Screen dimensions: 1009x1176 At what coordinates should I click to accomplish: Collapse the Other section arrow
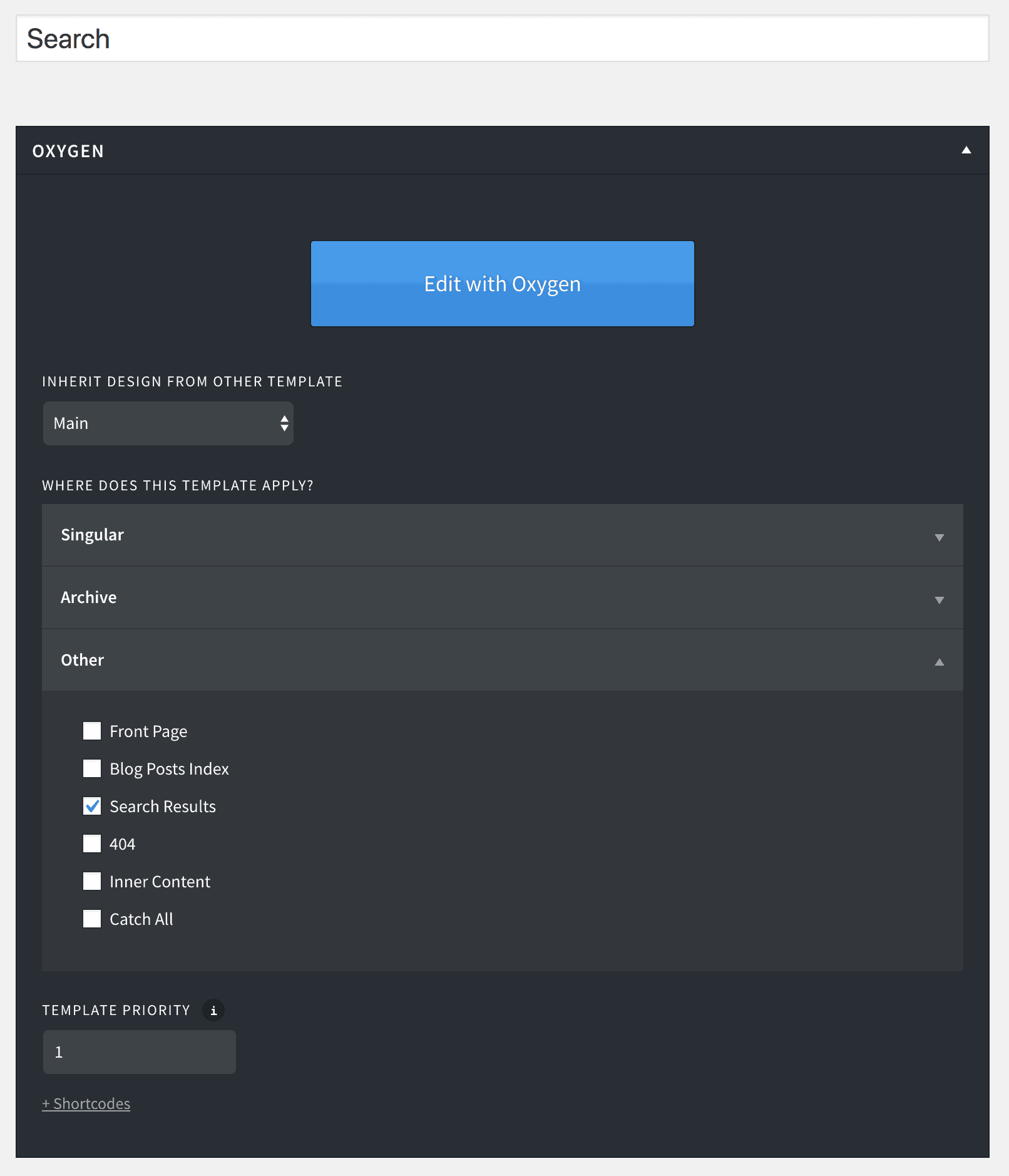point(939,662)
